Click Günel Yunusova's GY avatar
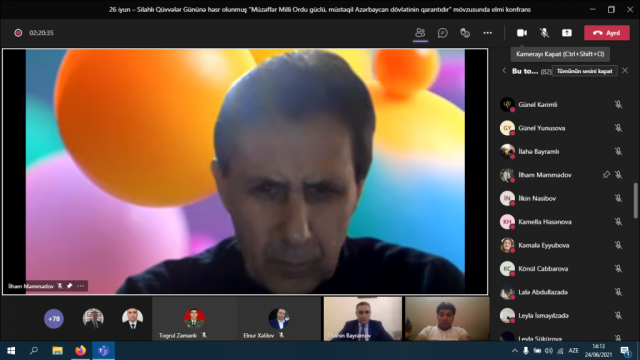The height and width of the screenshot is (360, 640). 507,128
